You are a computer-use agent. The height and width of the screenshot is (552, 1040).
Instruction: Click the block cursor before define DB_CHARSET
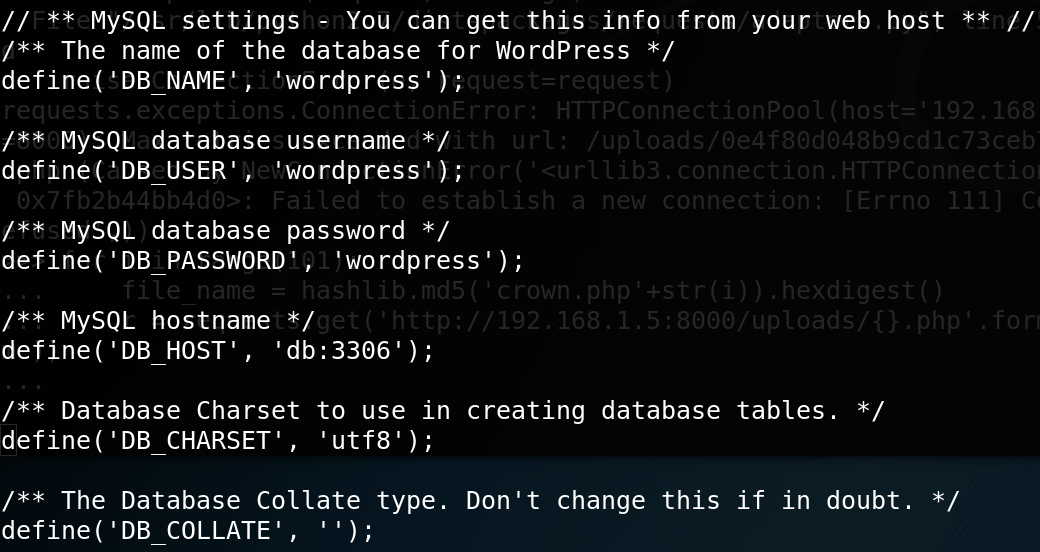[8, 441]
